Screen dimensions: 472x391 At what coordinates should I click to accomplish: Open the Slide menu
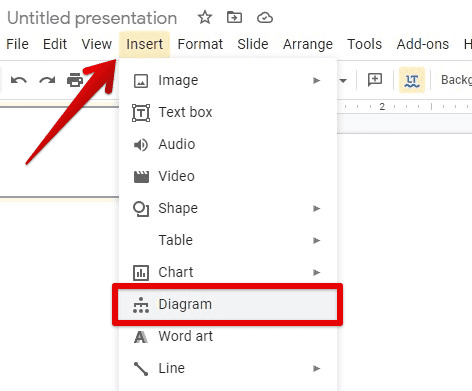click(x=253, y=44)
